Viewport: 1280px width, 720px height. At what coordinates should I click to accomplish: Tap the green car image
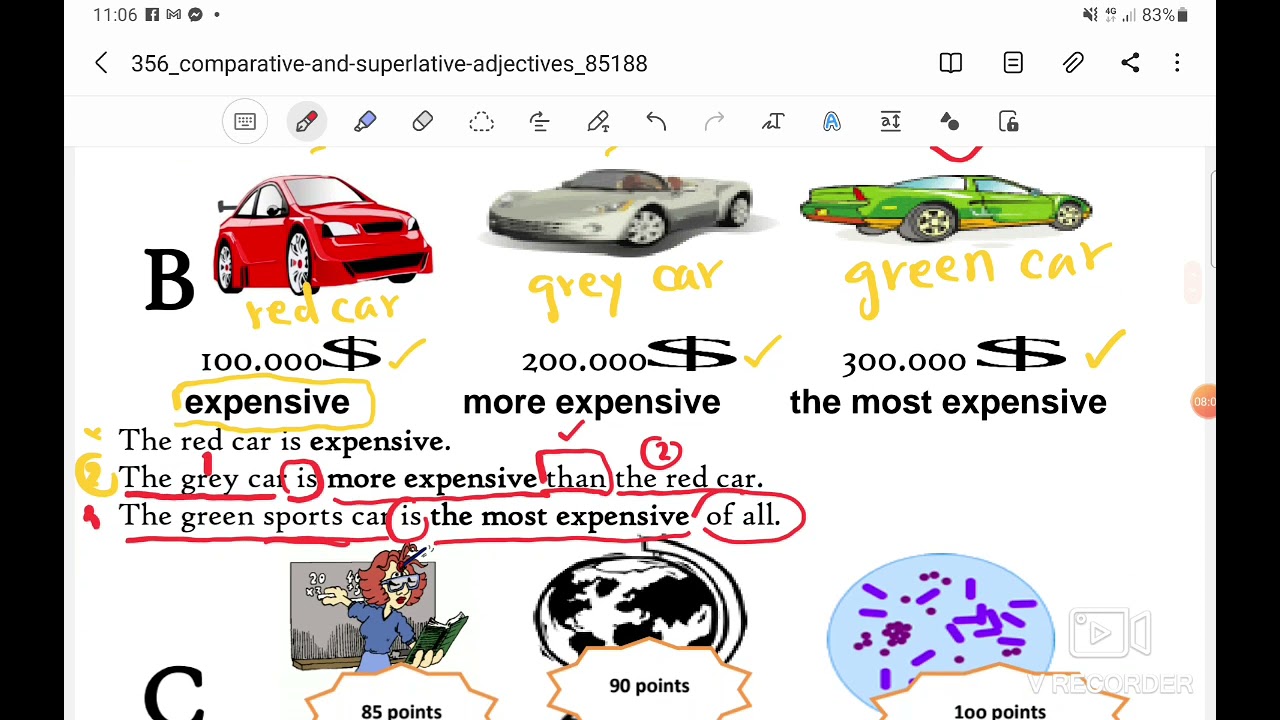[946, 207]
